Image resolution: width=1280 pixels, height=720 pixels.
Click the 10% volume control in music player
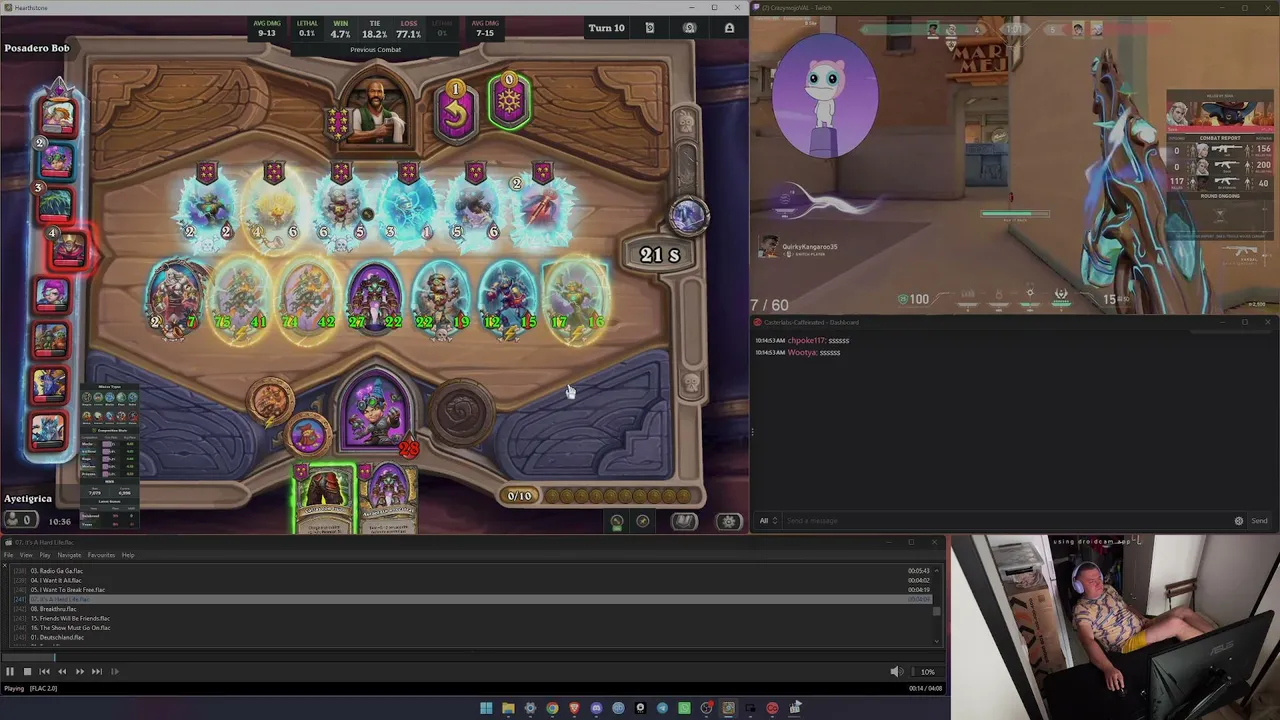927,672
